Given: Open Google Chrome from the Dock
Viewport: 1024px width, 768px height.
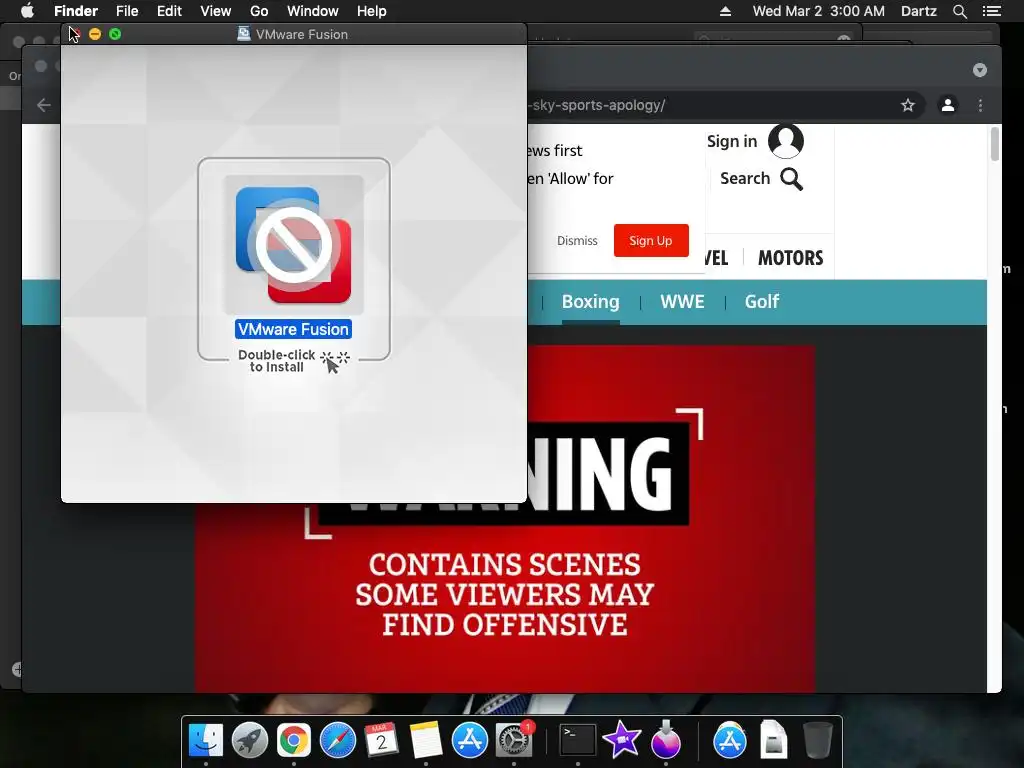Looking at the screenshot, I should click(293, 741).
